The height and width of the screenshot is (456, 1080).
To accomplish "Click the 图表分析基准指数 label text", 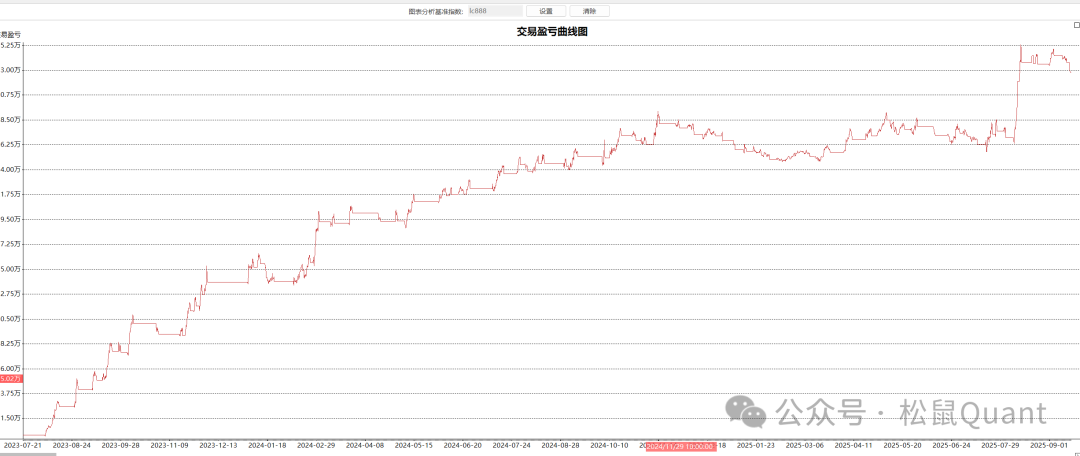I will pos(436,11).
